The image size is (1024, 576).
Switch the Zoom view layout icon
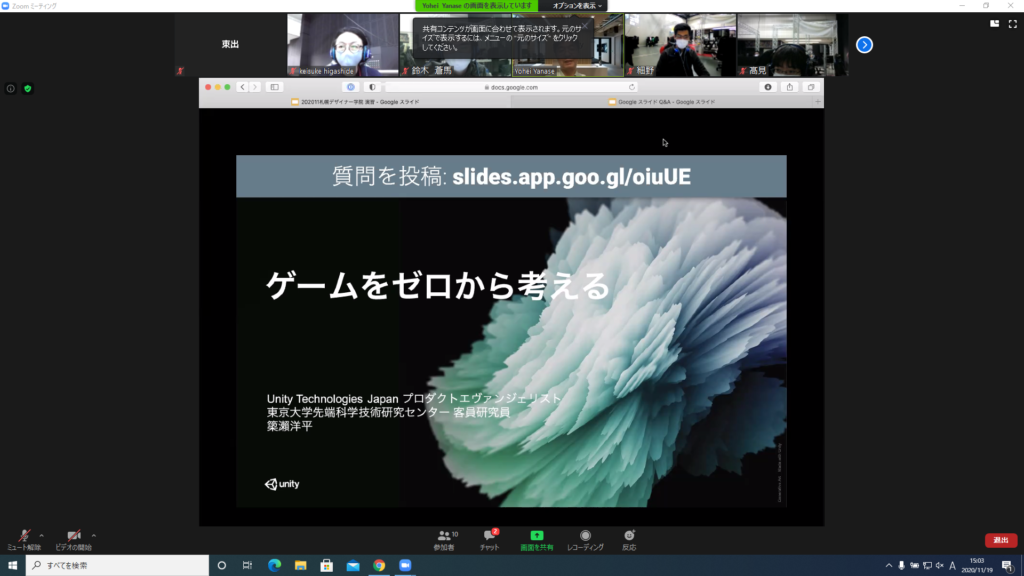point(994,24)
